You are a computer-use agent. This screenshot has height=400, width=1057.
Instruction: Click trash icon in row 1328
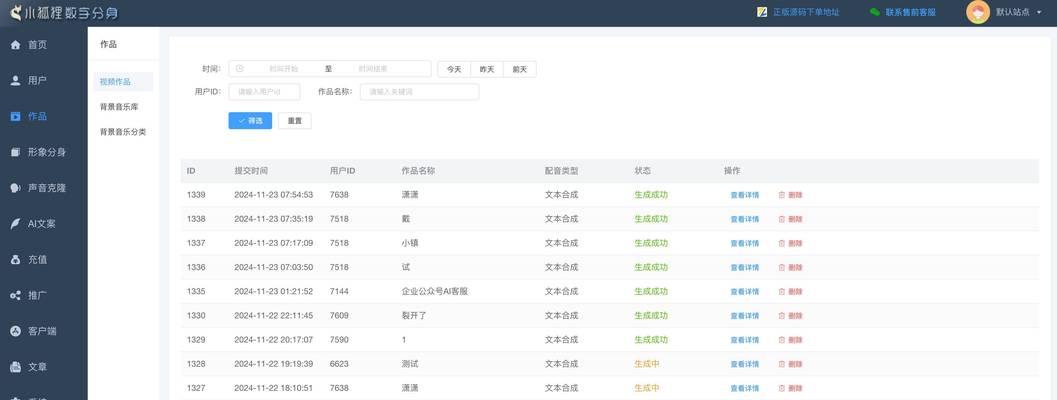782,364
